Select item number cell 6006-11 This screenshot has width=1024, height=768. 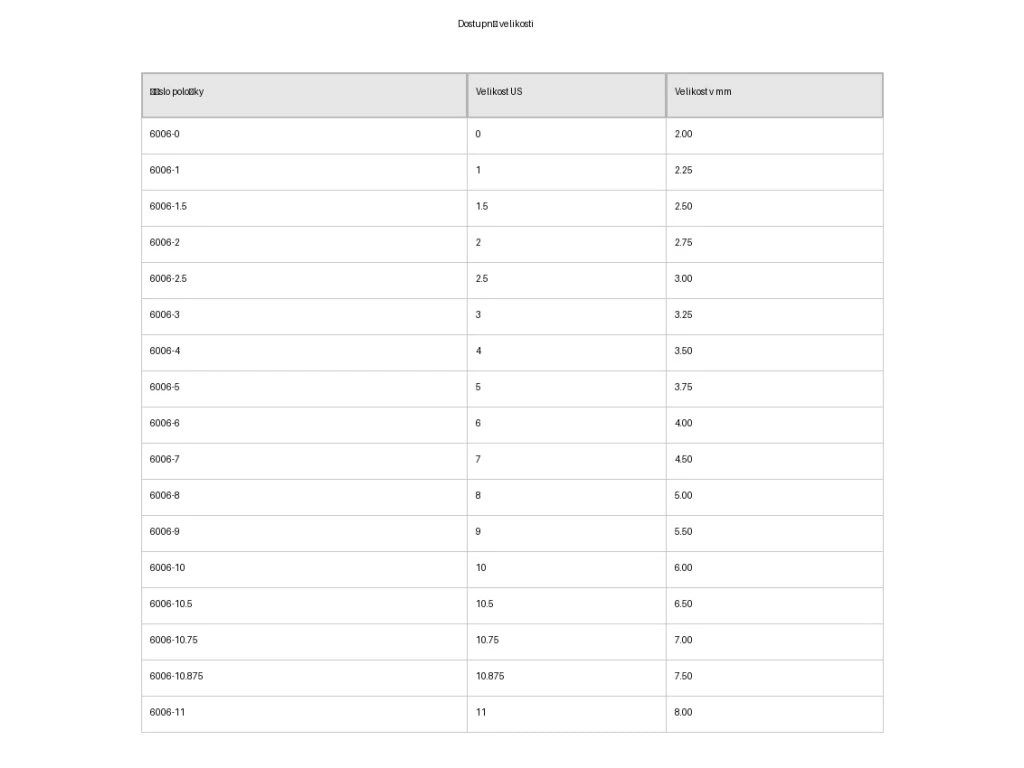point(167,713)
